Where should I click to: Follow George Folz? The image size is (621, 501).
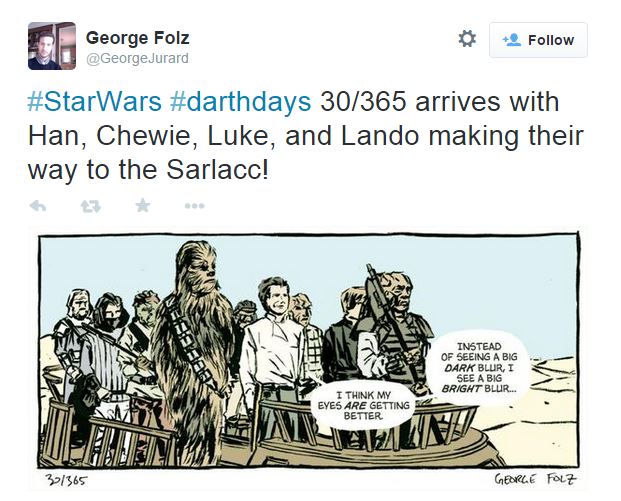pos(538,40)
